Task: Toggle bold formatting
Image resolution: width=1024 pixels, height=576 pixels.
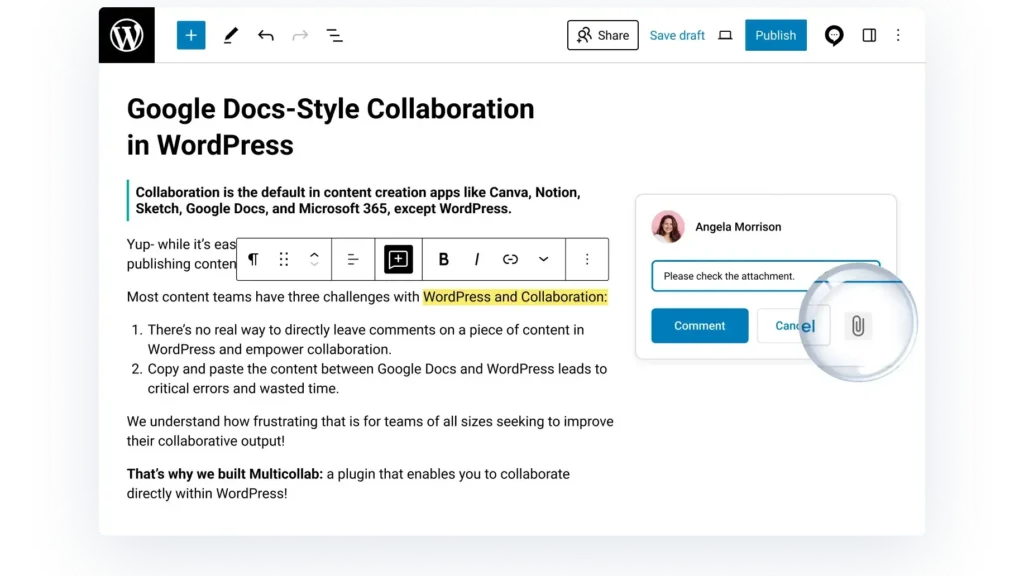Action: pos(443,259)
